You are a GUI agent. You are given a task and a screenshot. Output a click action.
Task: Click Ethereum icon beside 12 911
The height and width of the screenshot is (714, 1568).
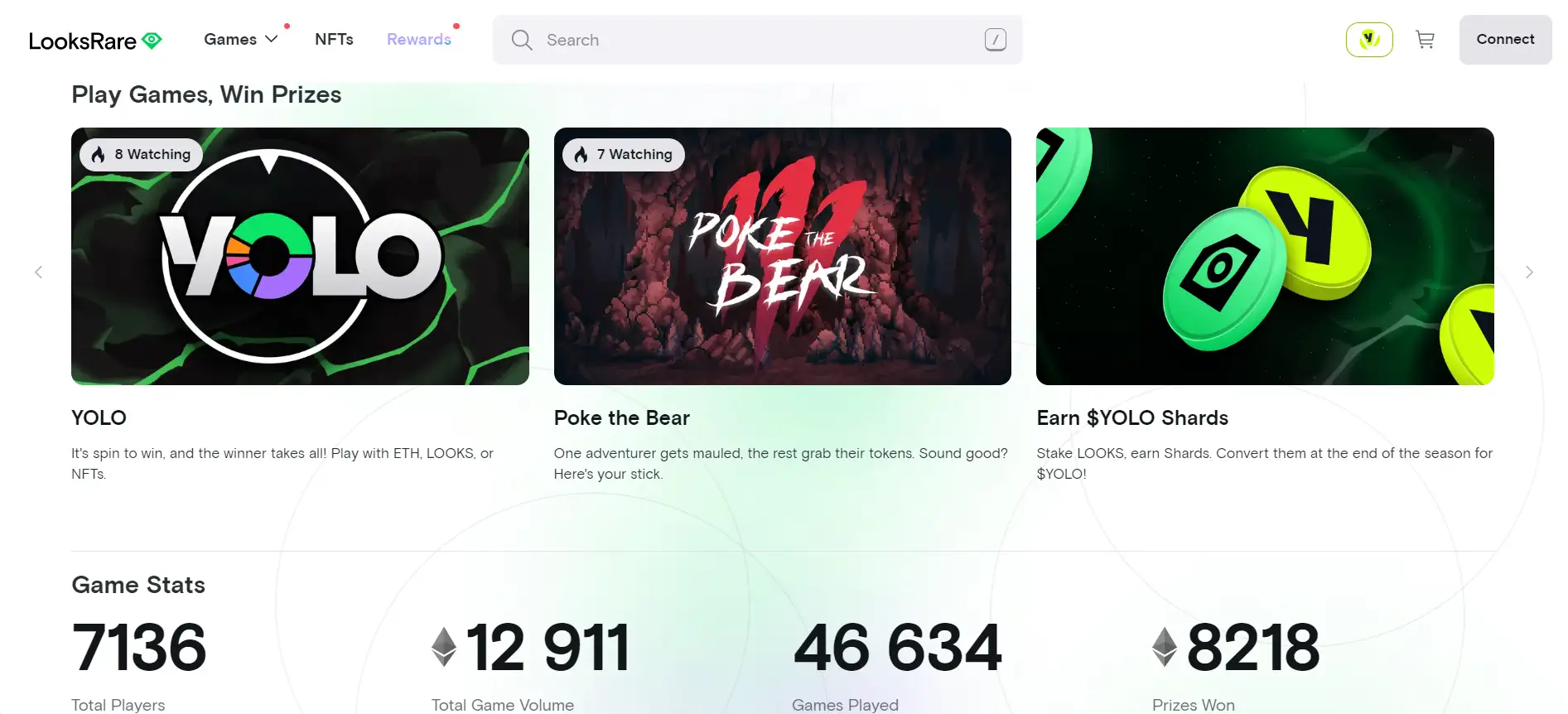[444, 647]
